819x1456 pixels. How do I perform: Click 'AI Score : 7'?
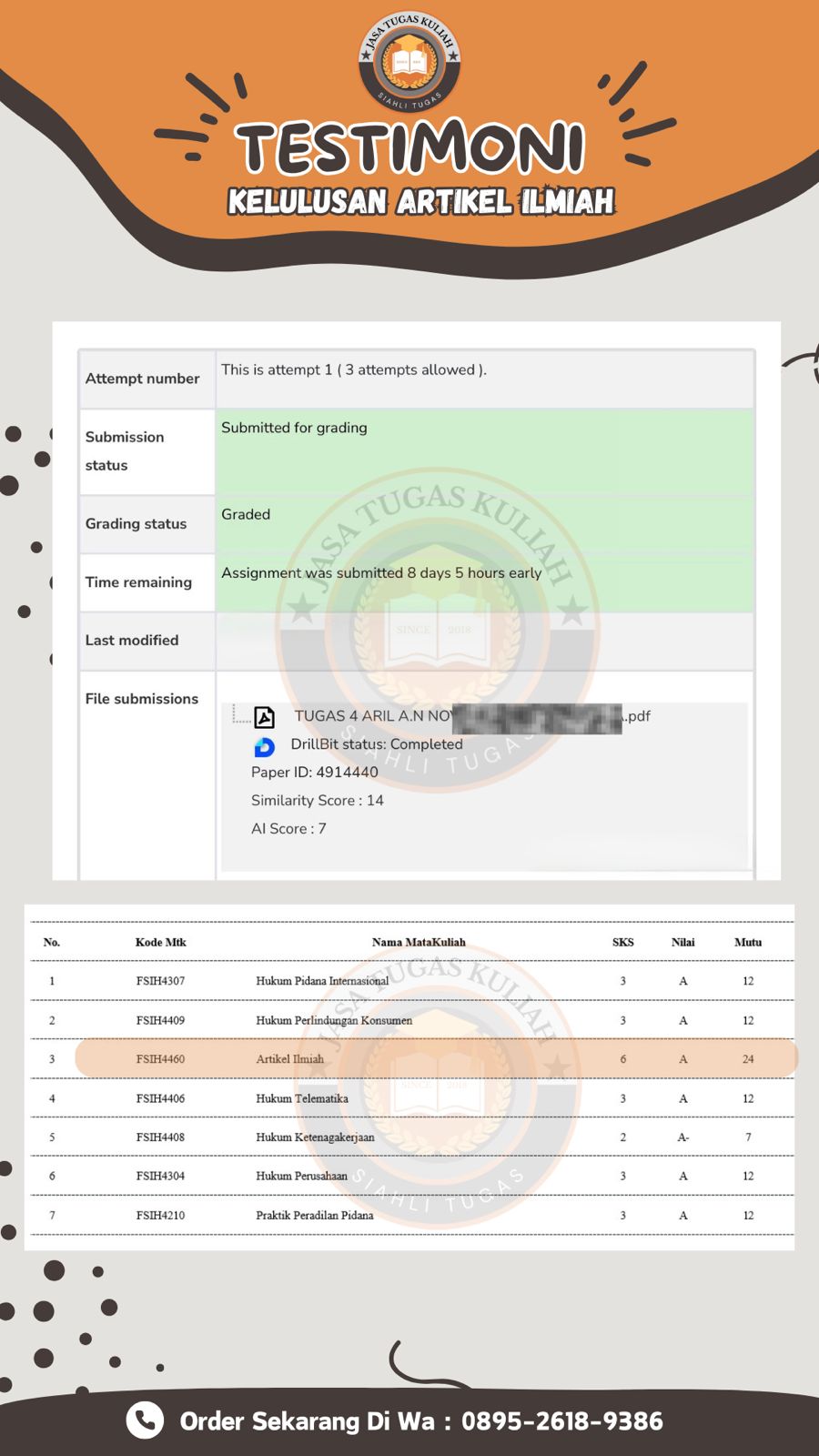(288, 829)
